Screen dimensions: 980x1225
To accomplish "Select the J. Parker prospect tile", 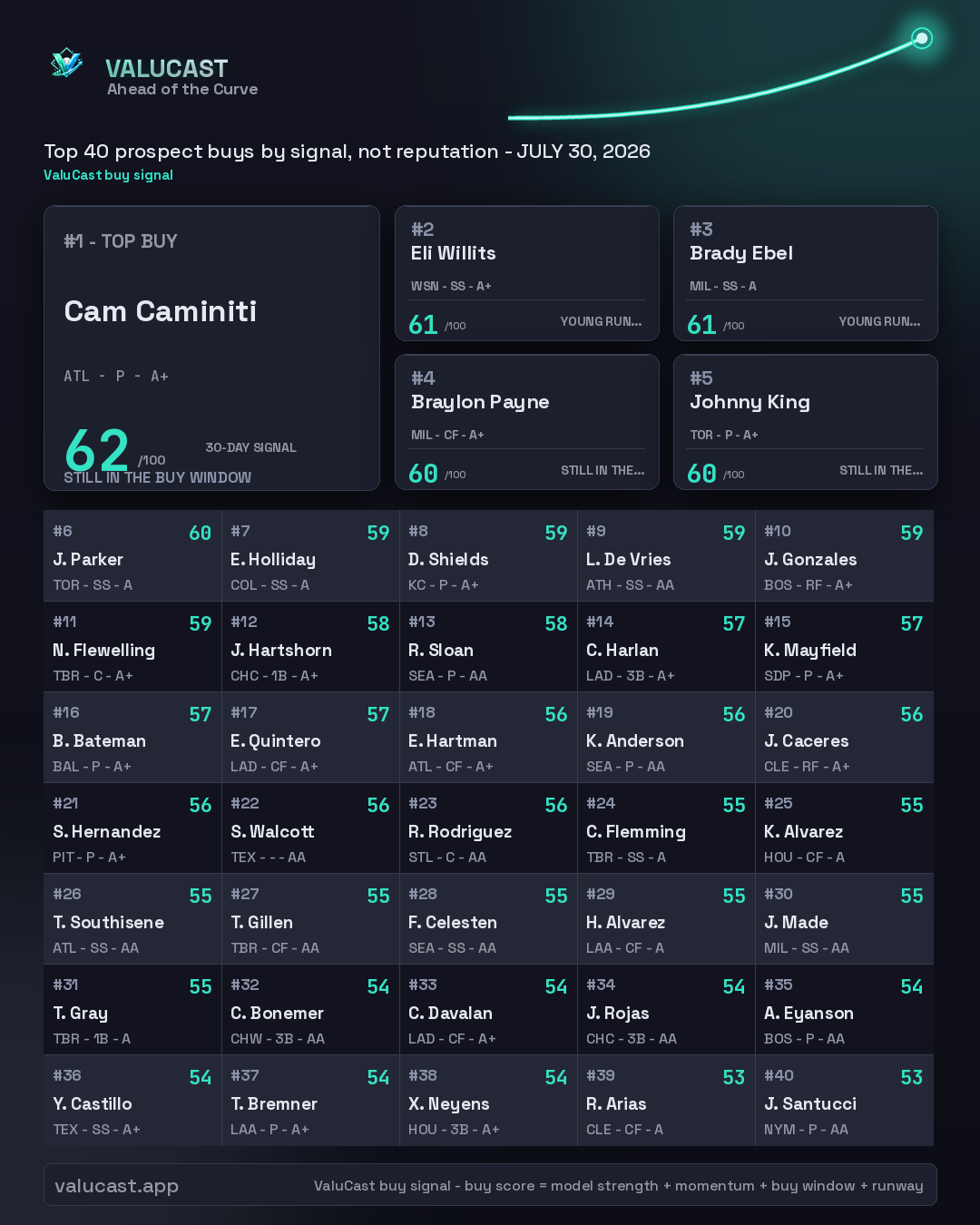I will (x=132, y=556).
